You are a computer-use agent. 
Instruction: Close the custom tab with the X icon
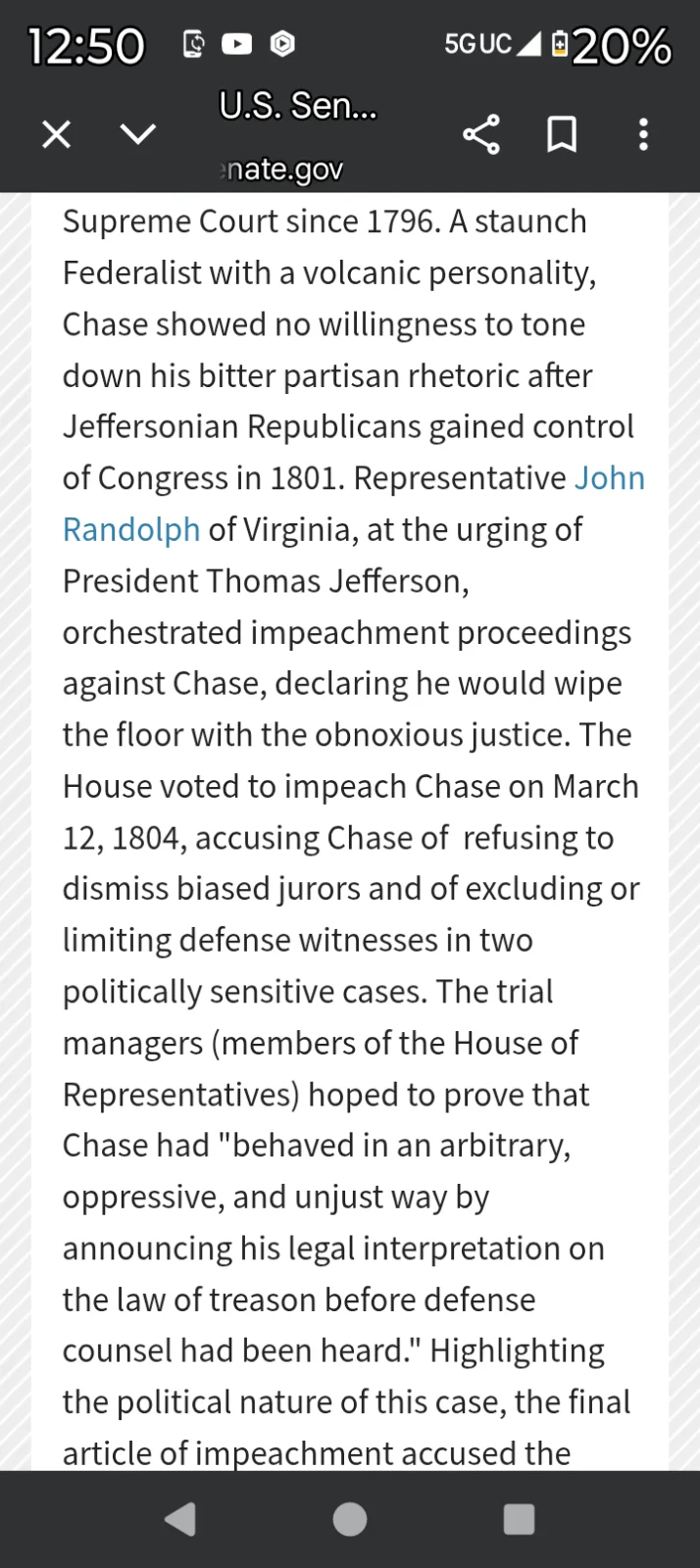coord(56,134)
